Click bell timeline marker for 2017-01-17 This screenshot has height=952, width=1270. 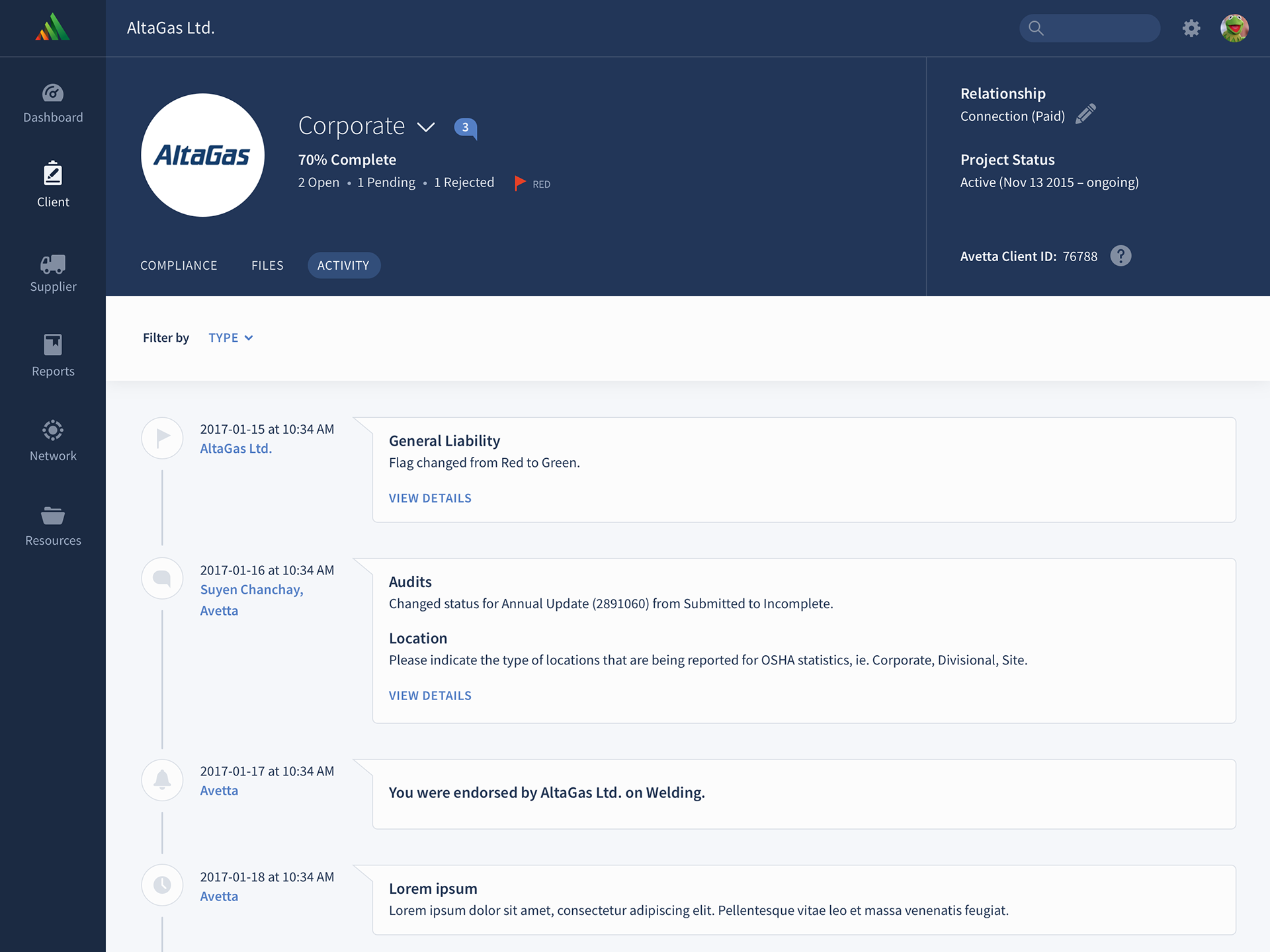(162, 780)
